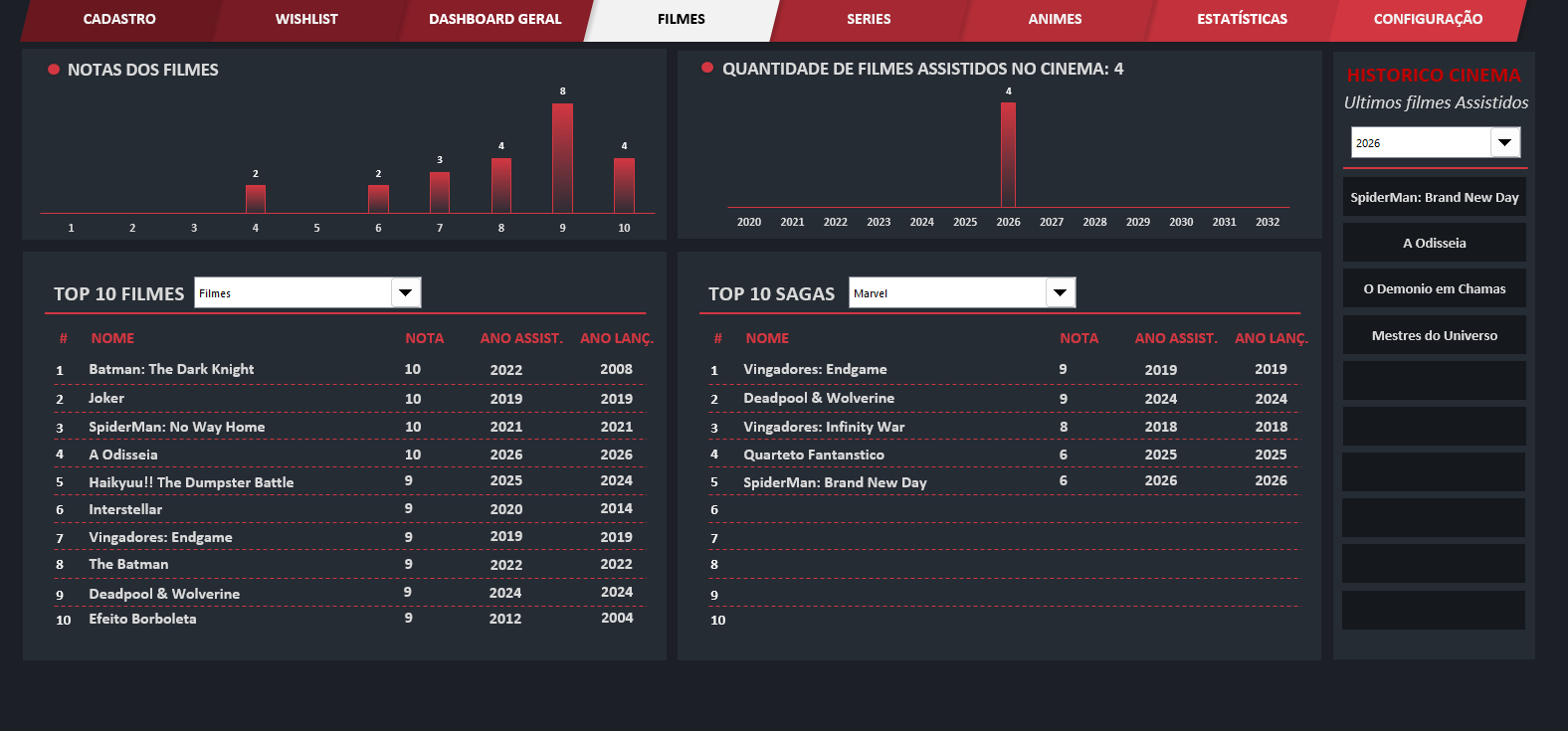Select the NOME header in Top 10 Sagas

[x=767, y=338]
